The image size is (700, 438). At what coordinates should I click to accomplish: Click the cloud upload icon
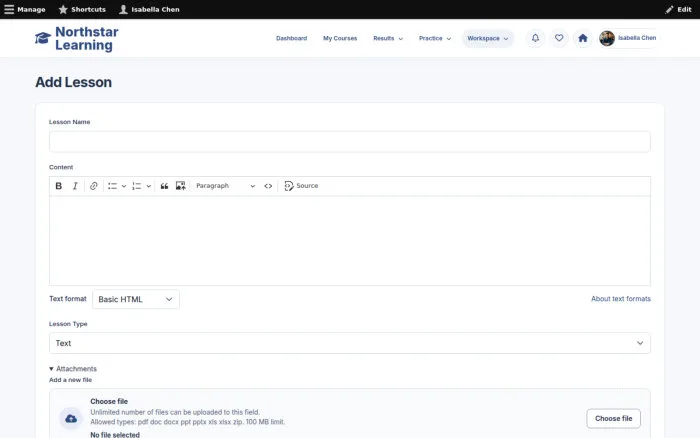pyautogui.click(x=71, y=418)
